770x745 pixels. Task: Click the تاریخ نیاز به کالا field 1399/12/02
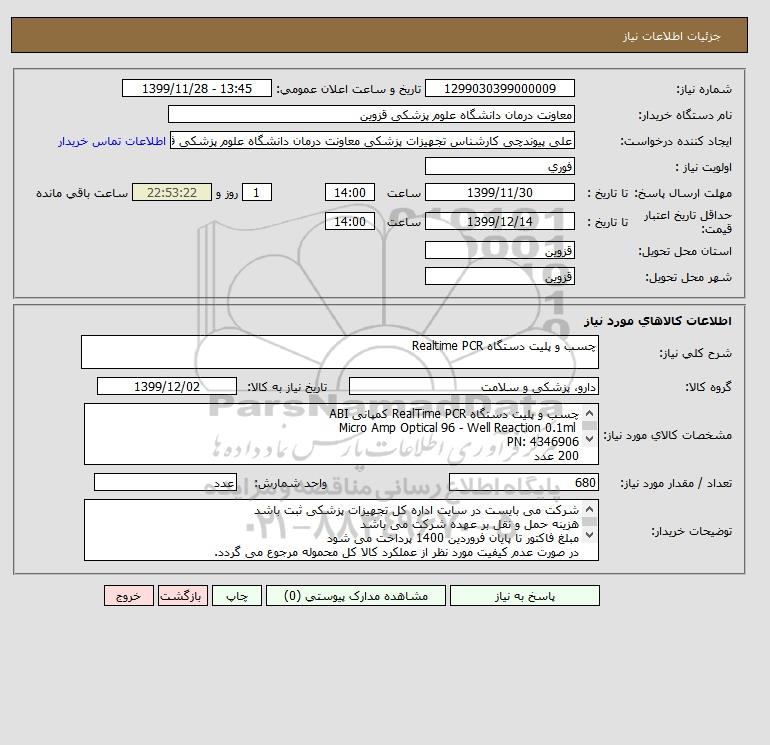(167, 386)
